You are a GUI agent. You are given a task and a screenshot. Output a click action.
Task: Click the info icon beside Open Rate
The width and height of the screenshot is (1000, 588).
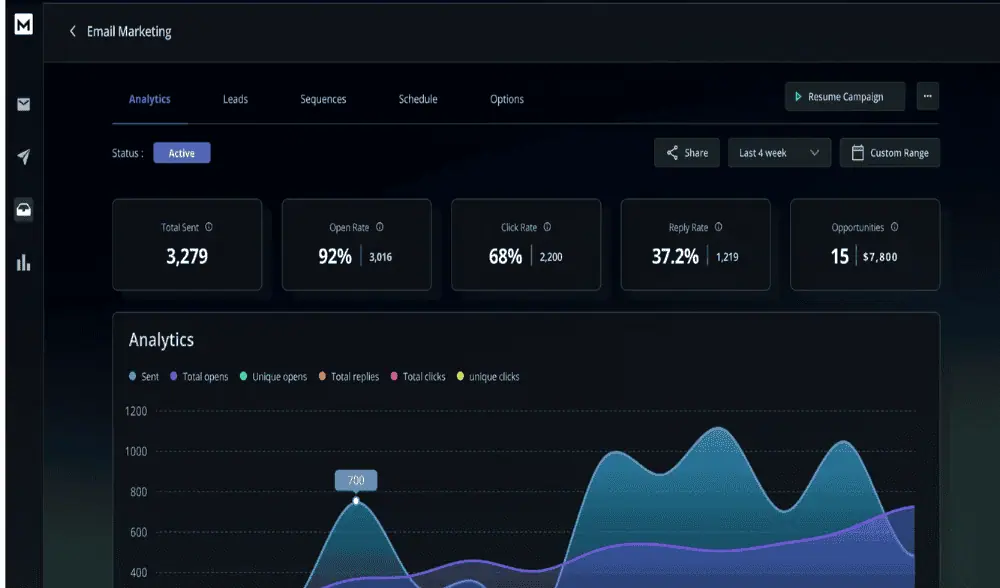coord(380,227)
